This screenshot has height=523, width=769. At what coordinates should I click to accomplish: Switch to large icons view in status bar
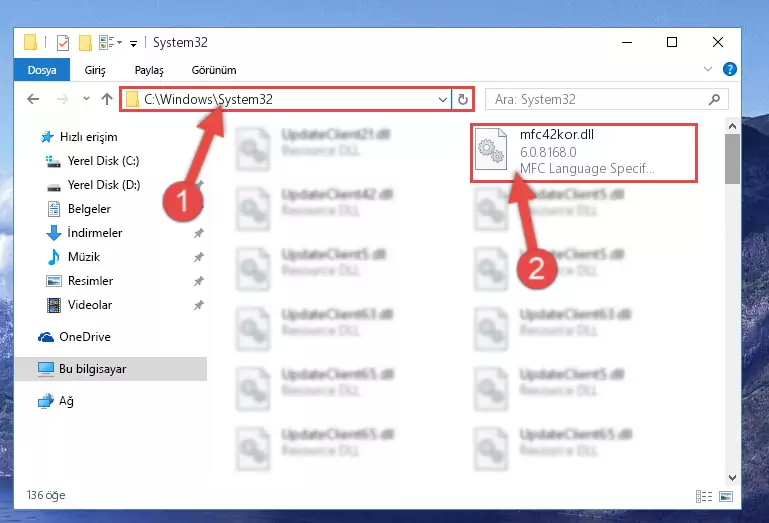tap(726, 497)
